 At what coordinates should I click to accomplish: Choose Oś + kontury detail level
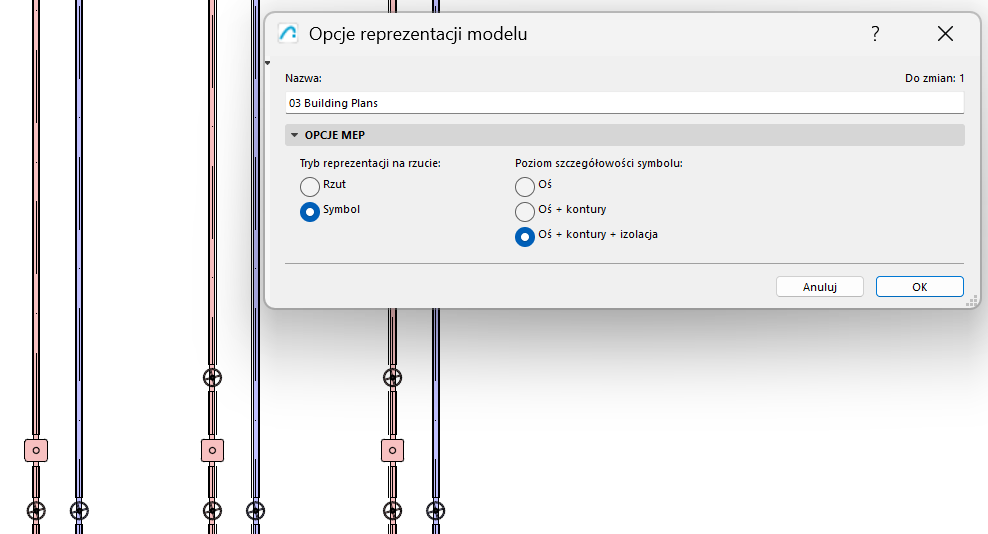click(x=525, y=212)
